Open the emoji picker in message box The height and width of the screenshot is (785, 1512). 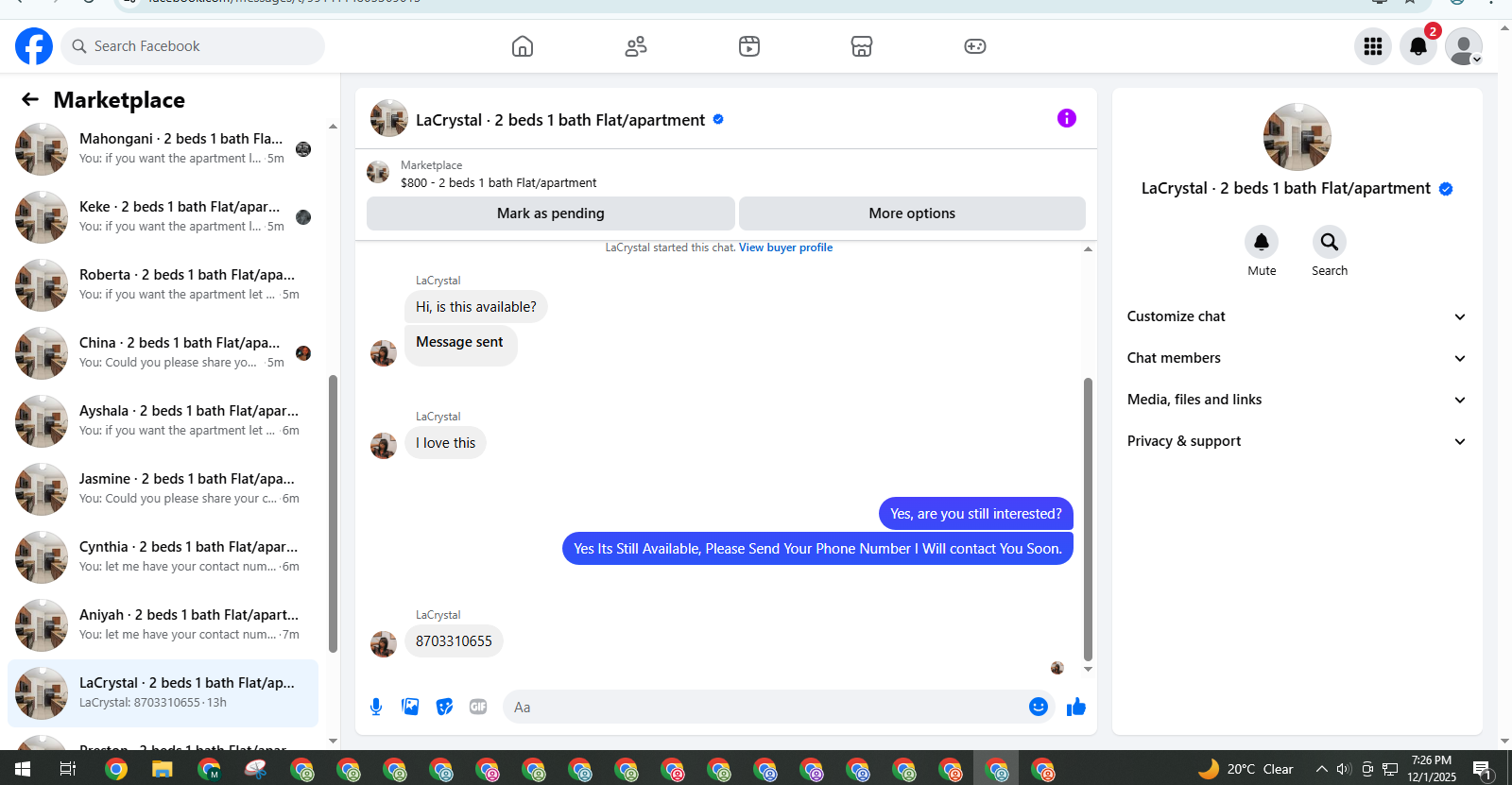pos(1039,707)
